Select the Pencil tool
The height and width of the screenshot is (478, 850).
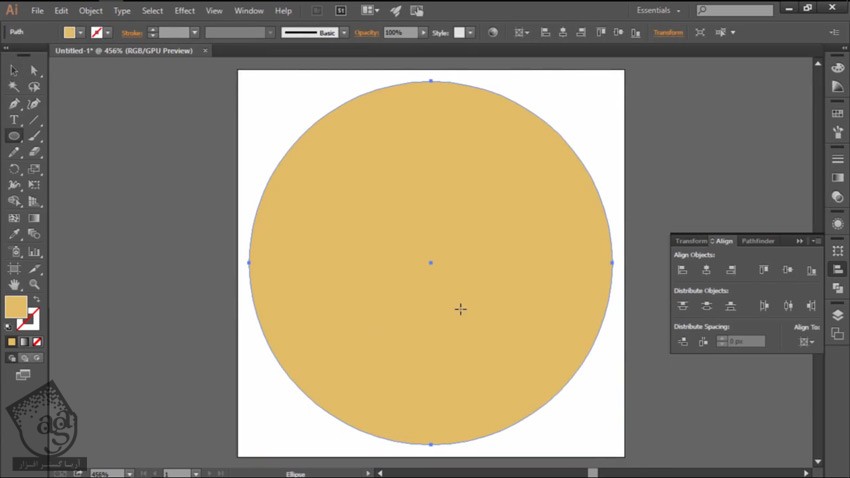point(14,152)
